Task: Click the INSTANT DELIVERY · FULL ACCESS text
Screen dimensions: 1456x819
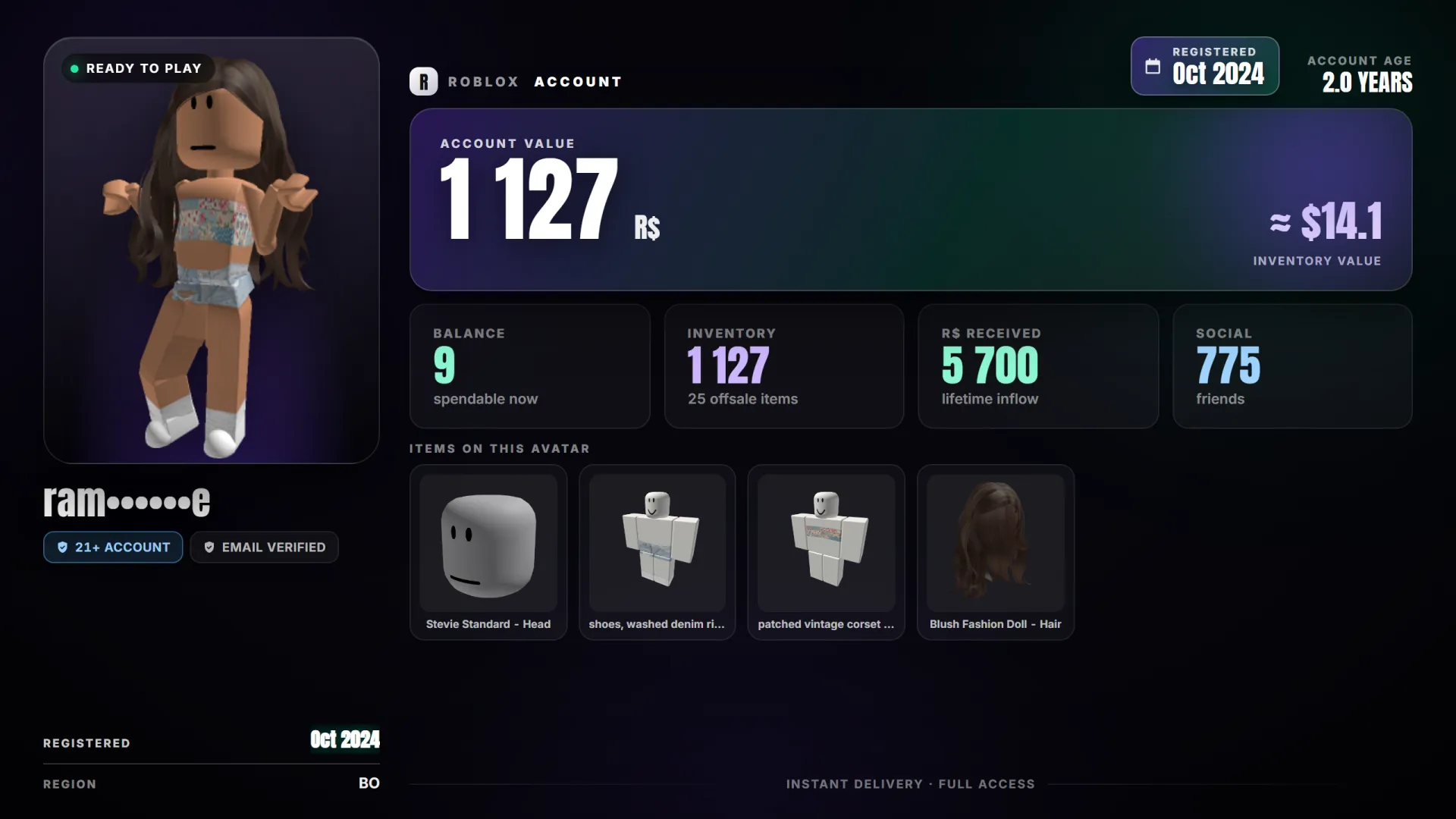Action: point(910,784)
